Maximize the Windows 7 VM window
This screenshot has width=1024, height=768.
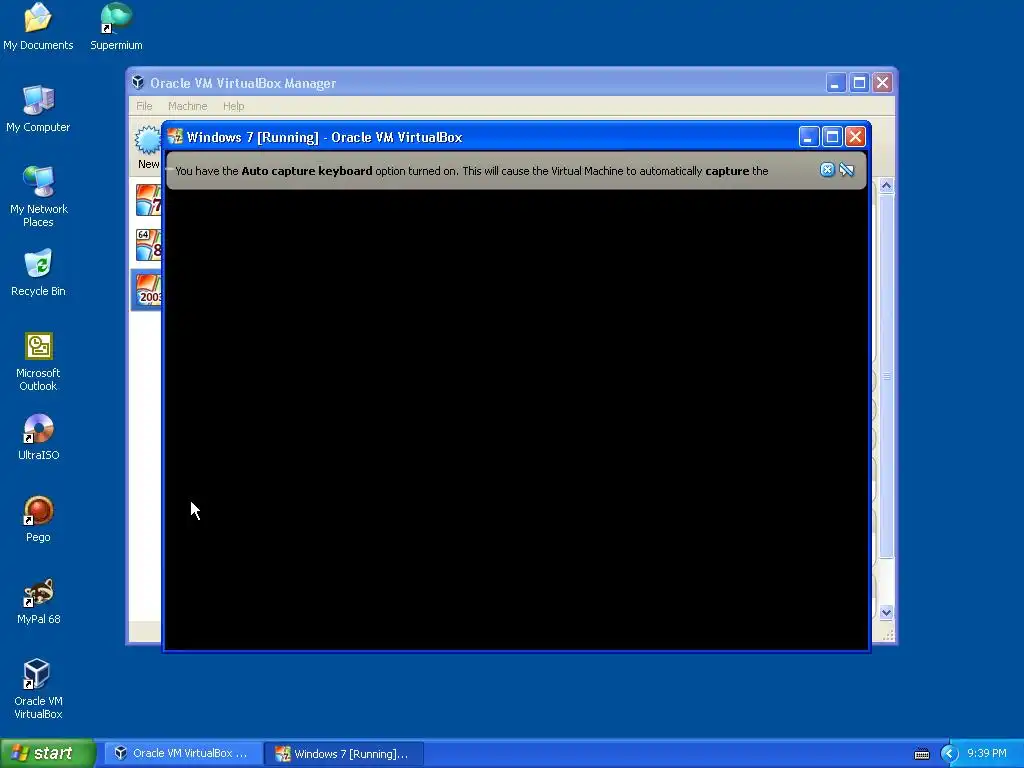[x=832, y=136]
